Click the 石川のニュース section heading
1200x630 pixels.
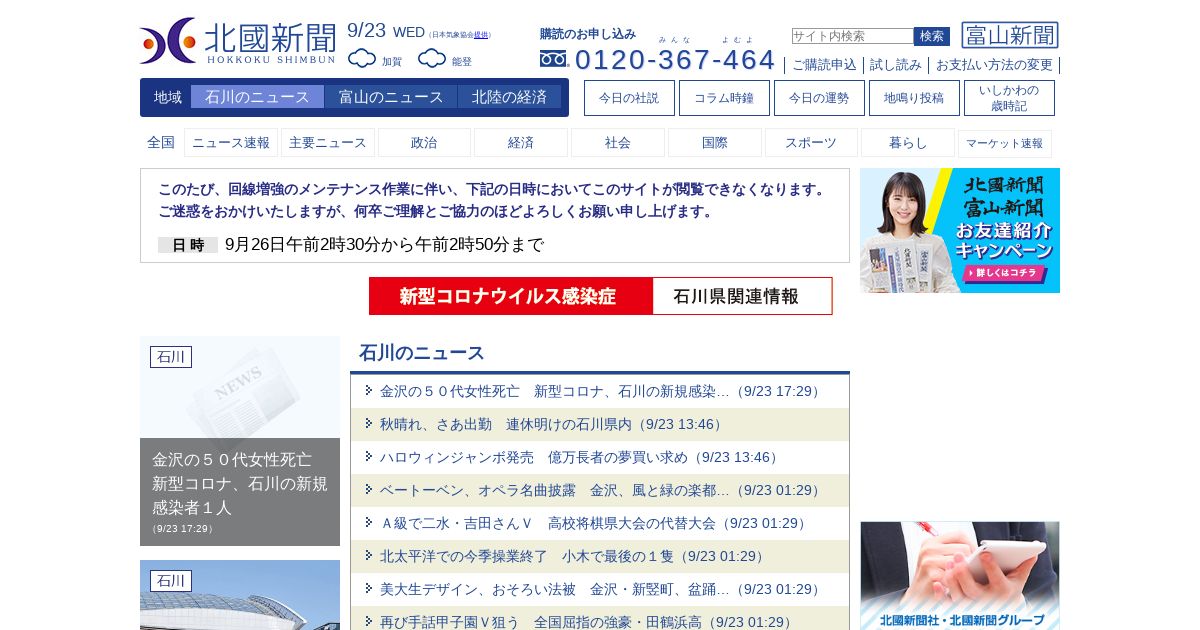coord(422,353)
